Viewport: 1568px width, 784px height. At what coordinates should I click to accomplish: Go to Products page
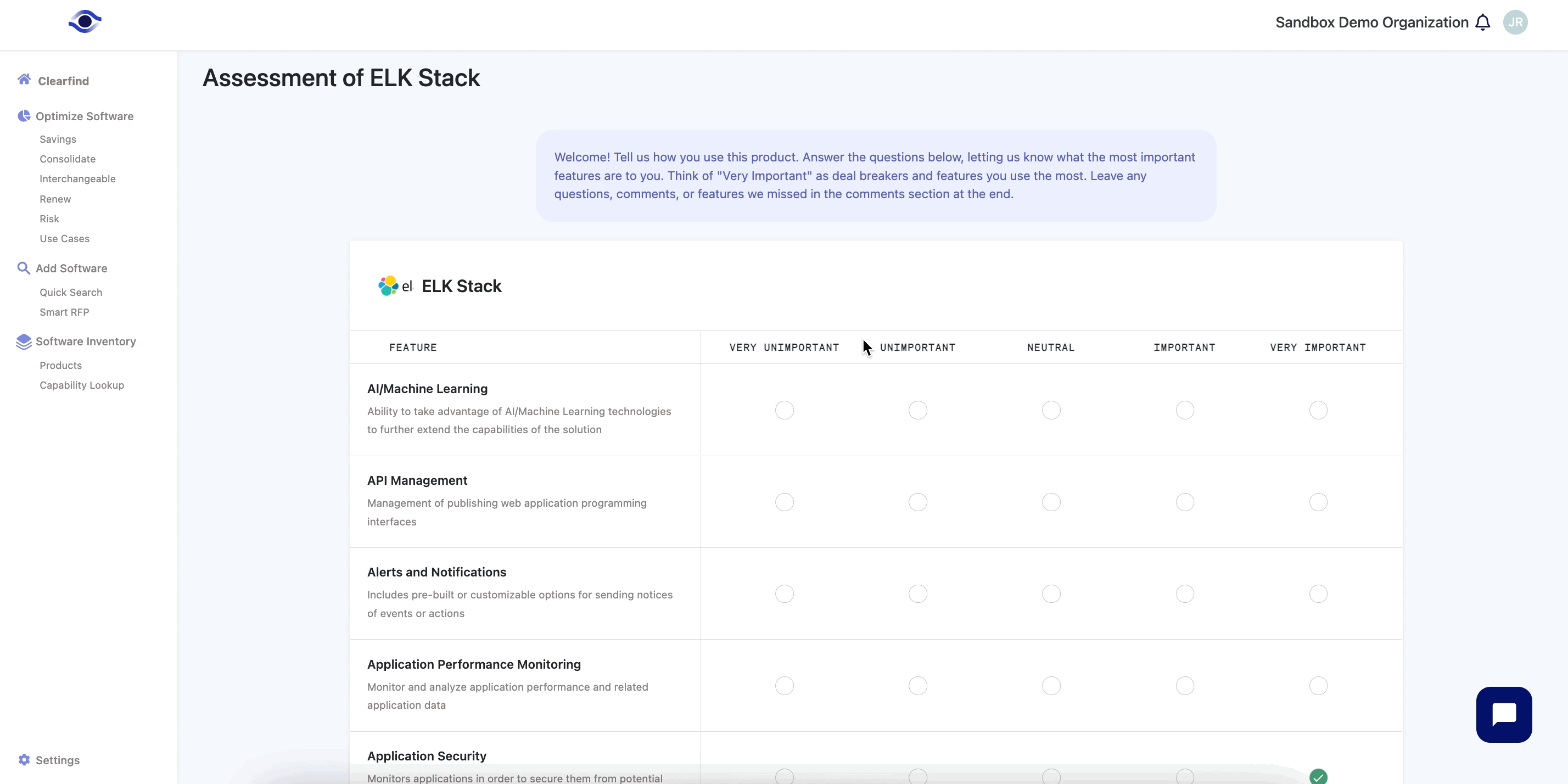[x=60, y=365]
